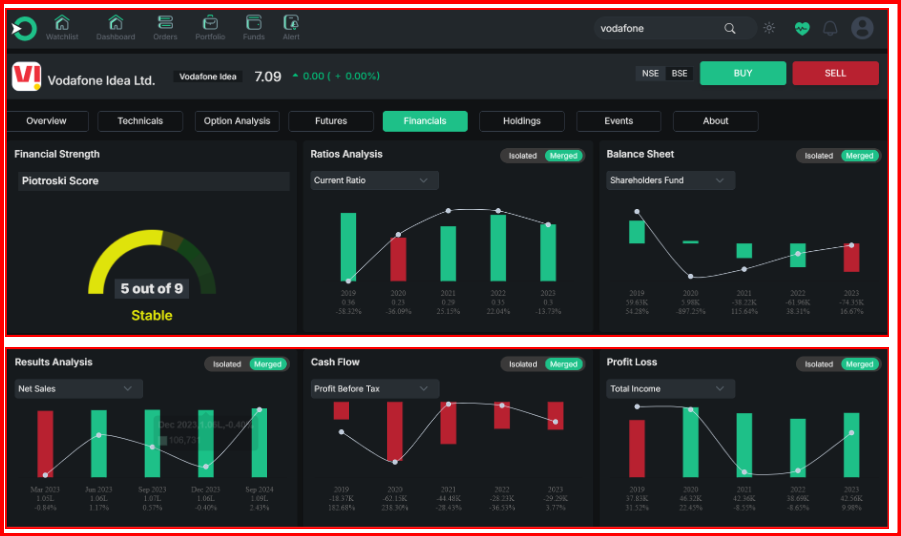Open the Holdings tab

[x=522, y=121]
